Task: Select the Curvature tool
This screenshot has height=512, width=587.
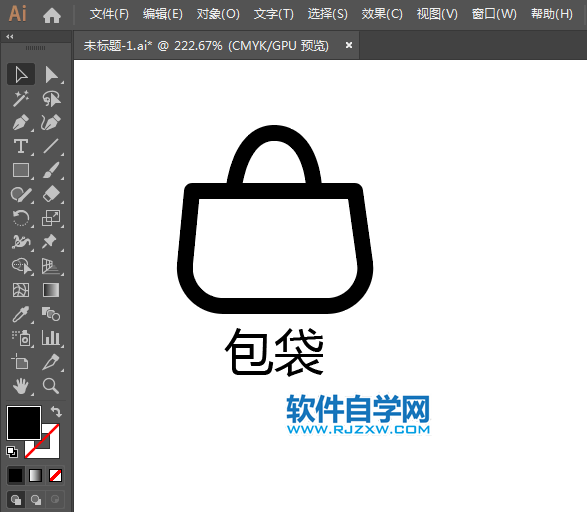Action: (51, 122)
